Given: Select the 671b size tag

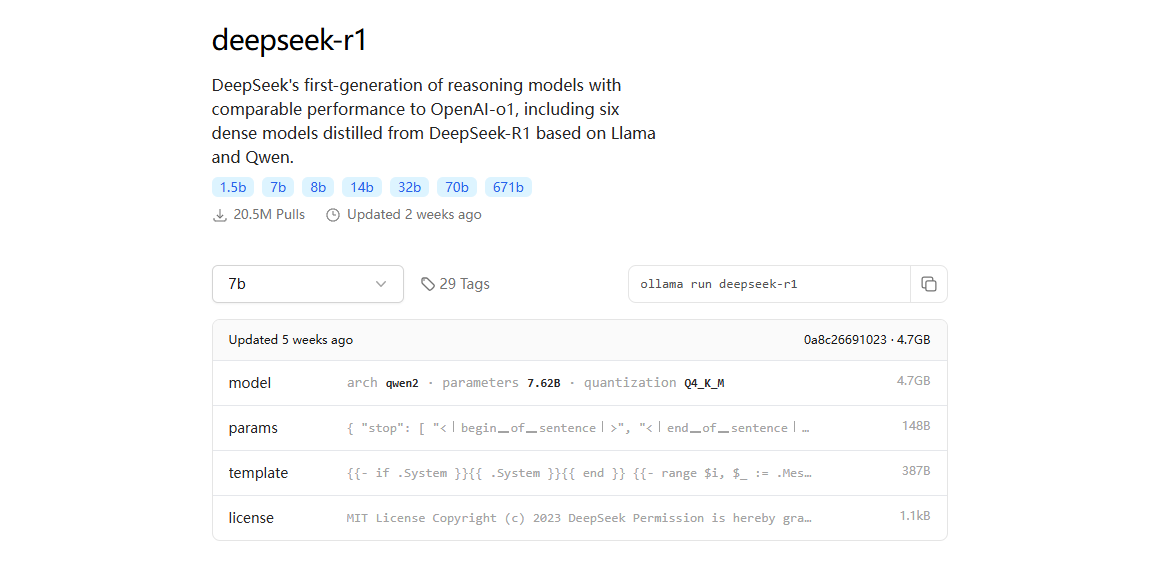Looking at the screenshot, I should (508, 187).
